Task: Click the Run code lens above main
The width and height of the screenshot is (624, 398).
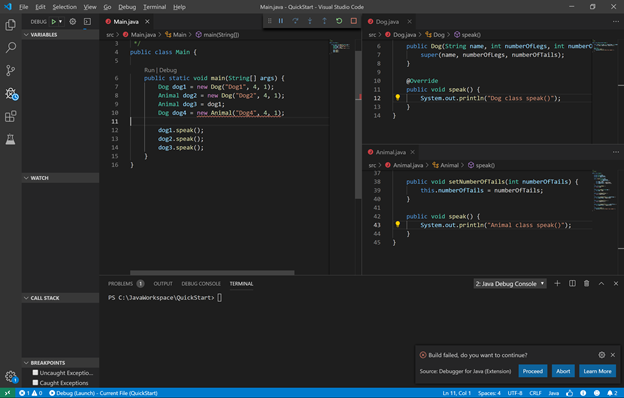Action: [x=149, y=70]
